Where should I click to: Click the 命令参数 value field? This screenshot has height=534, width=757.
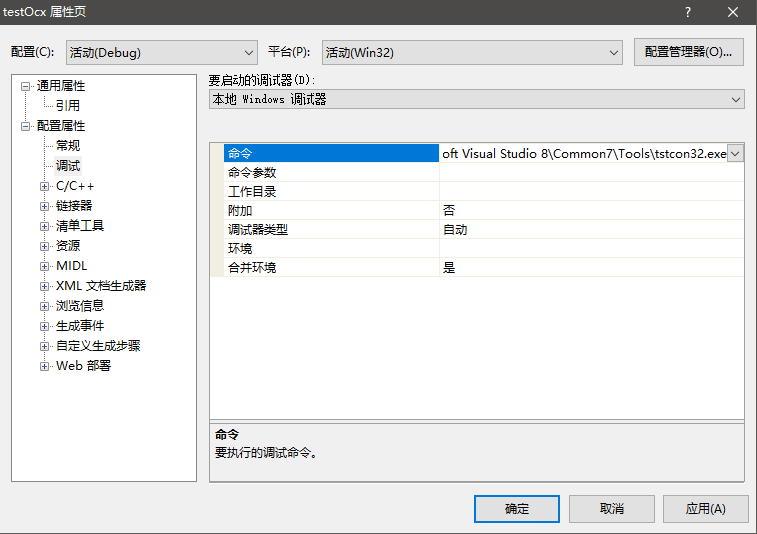tap(590, 172)
